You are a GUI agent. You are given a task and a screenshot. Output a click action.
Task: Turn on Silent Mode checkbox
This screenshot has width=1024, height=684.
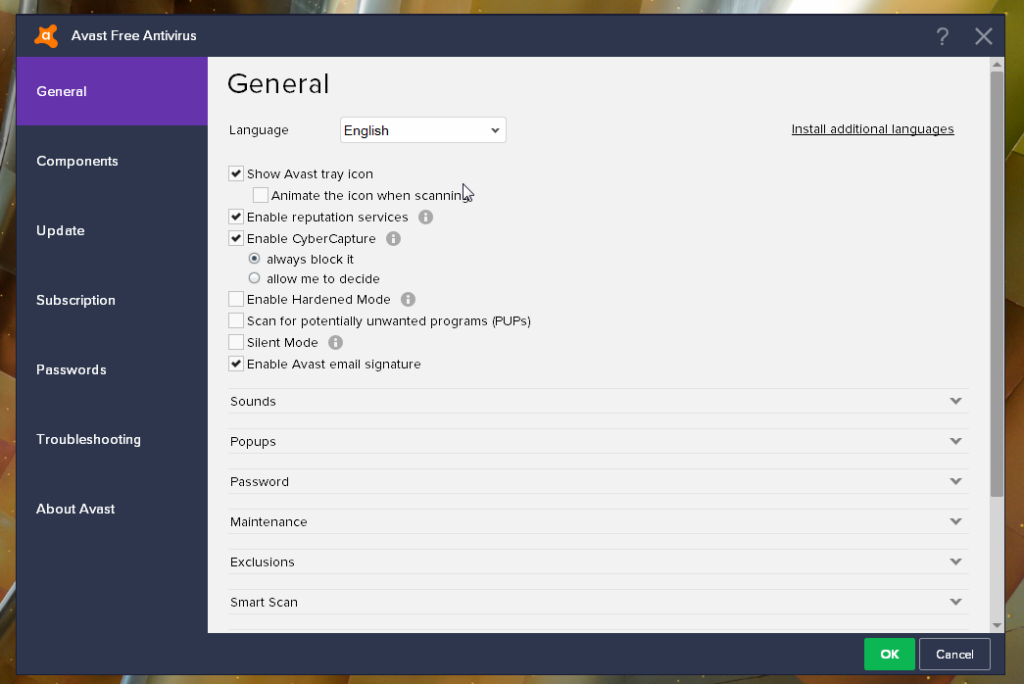pyautogui.click(x=236, y=342)
